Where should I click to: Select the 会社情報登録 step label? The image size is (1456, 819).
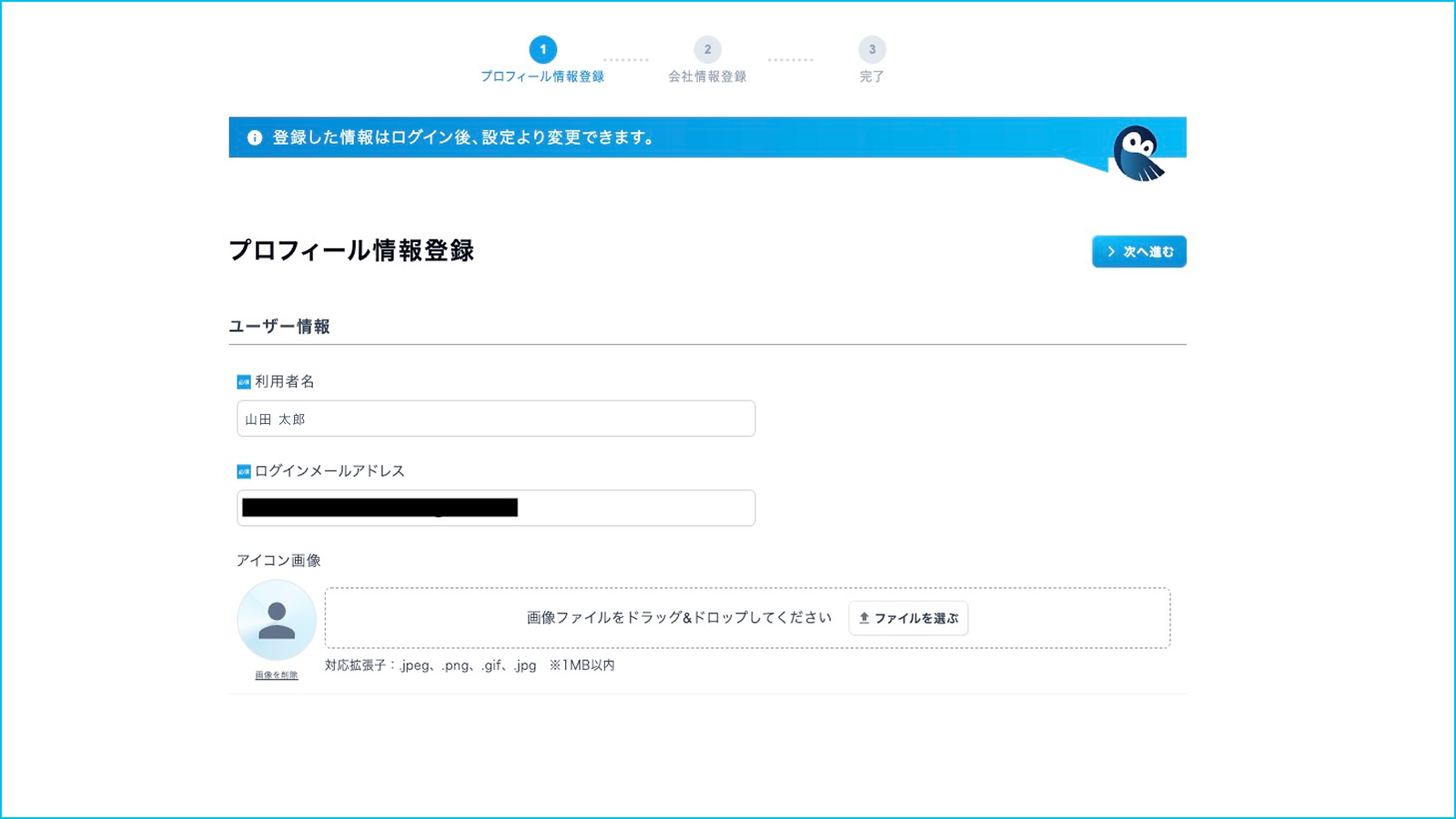point(707,76)
